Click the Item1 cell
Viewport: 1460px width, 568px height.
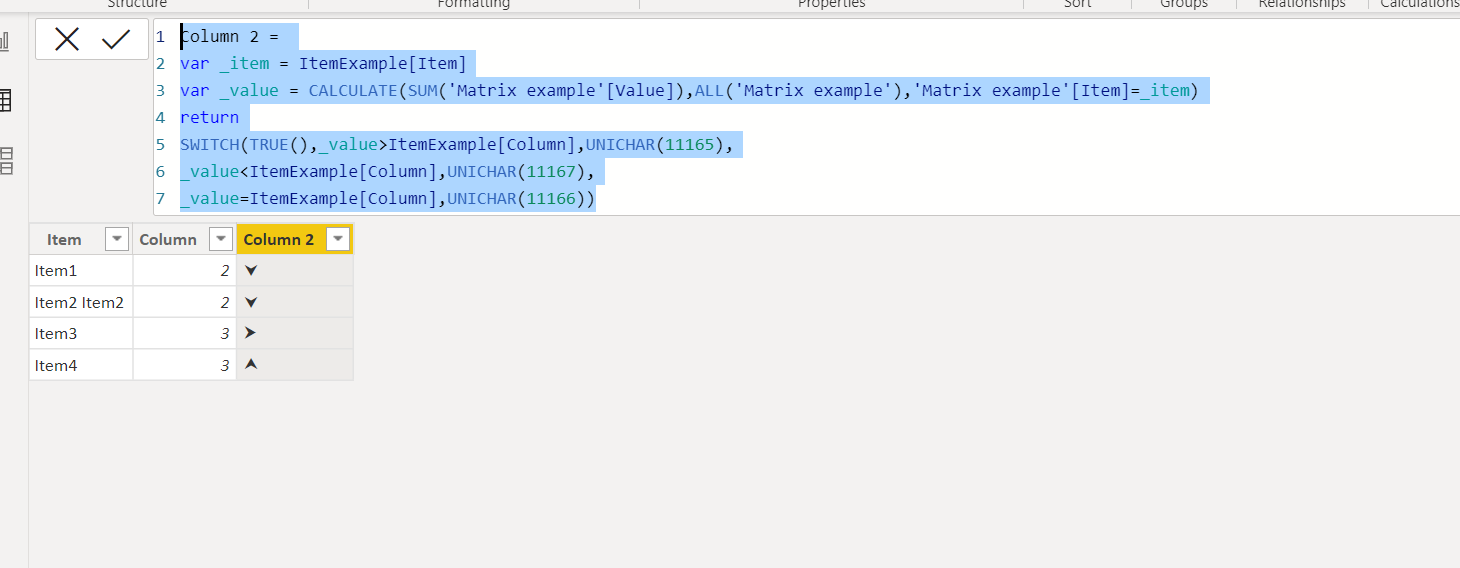point(81,271)
